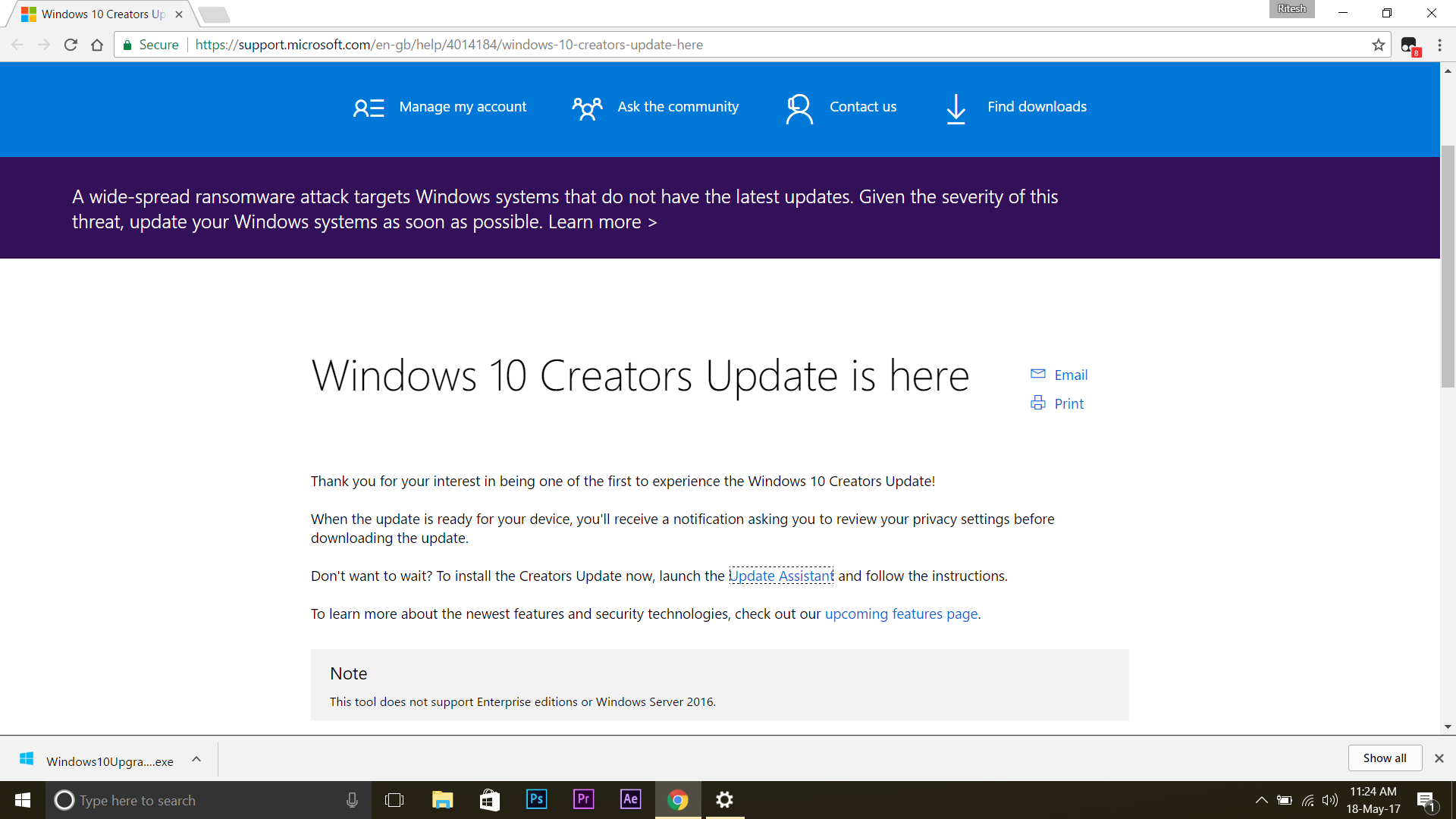Click the Ask the community people icon

coord(587,108)
